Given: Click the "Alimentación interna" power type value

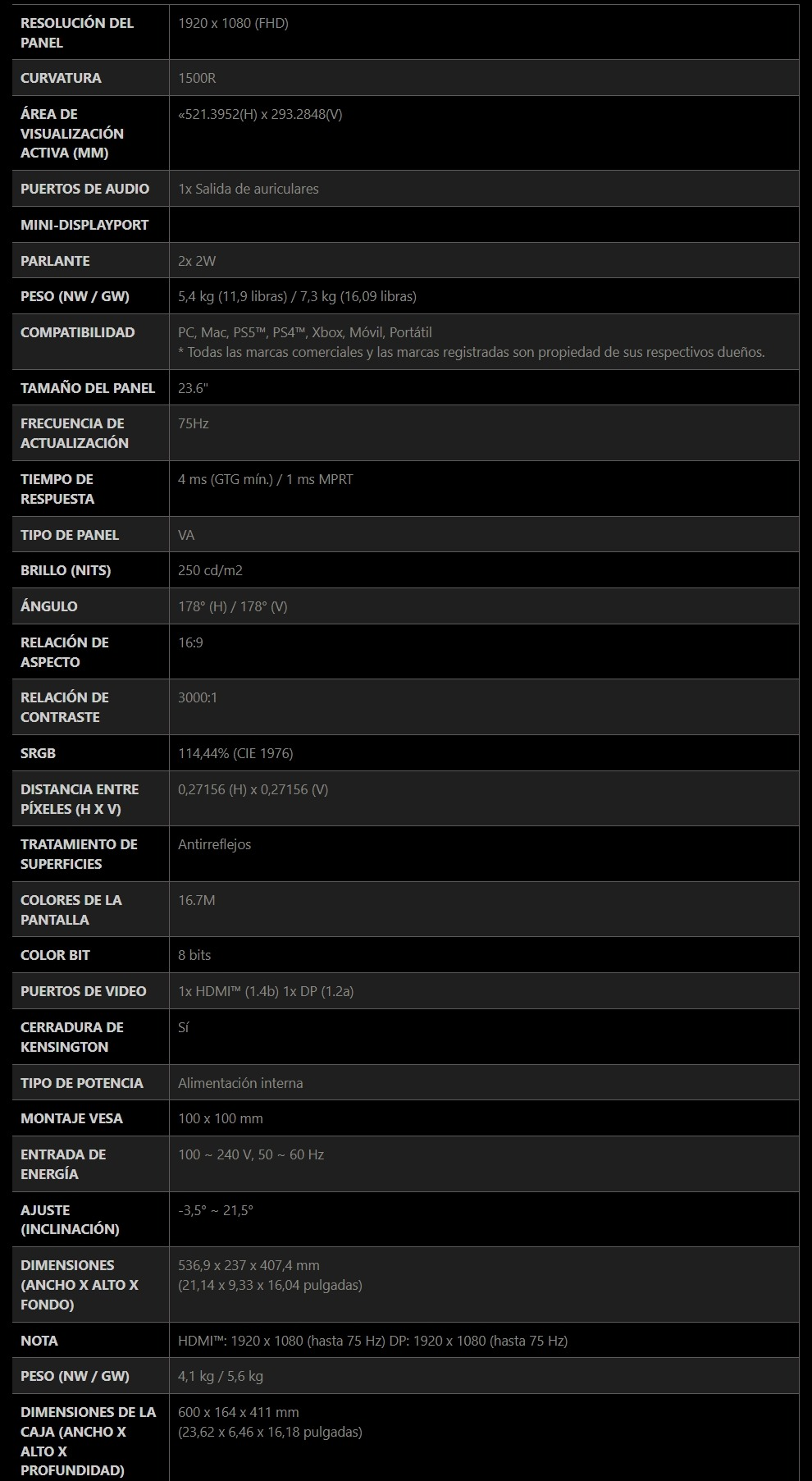Looking at the screenshot, I should tap(240, 1083).
